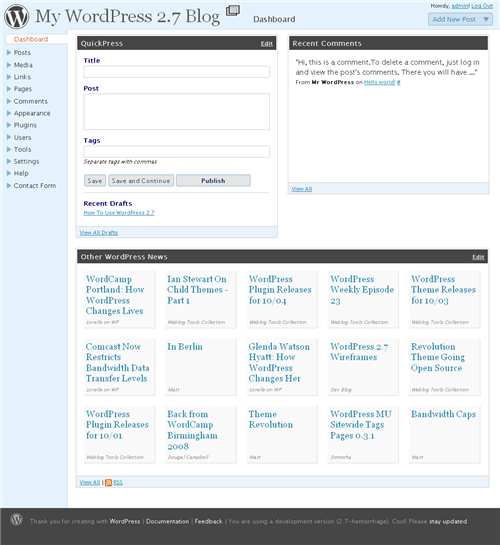The width and height of the screenshot is (500, 545).
Task: Open draft How To Use WordPress 2.7
Action: (x=119, y=213)
